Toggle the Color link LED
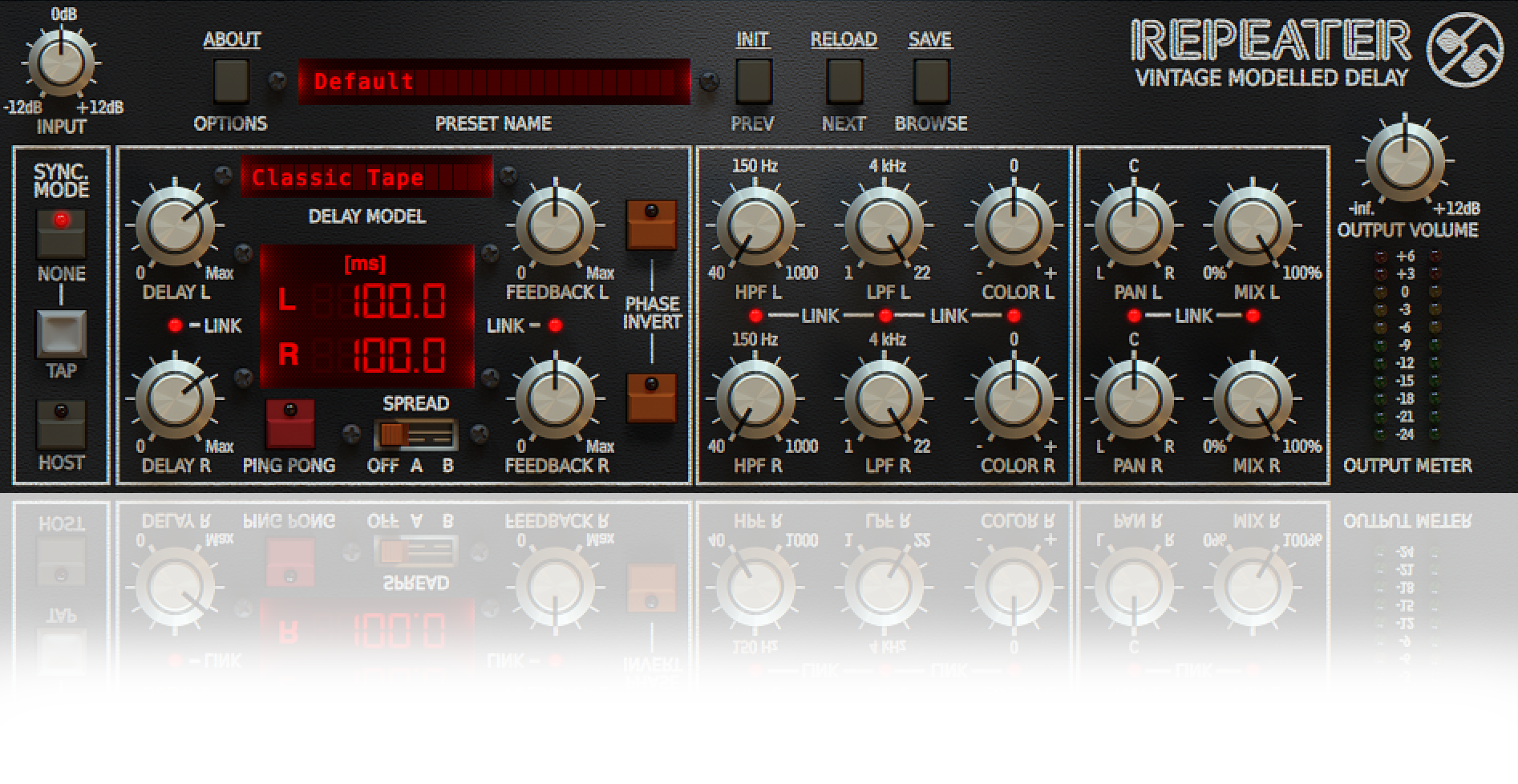 coord(1014,316)
